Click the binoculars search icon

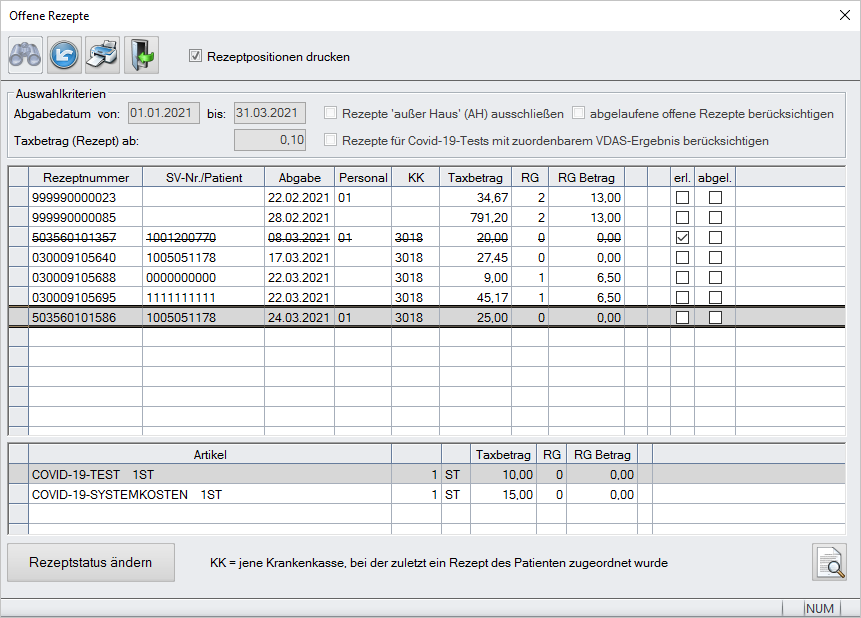tap(25, 55)
